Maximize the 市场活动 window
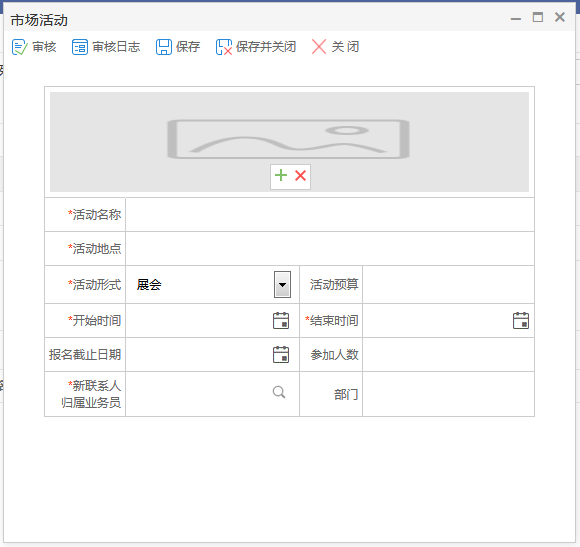 point(538,17)
